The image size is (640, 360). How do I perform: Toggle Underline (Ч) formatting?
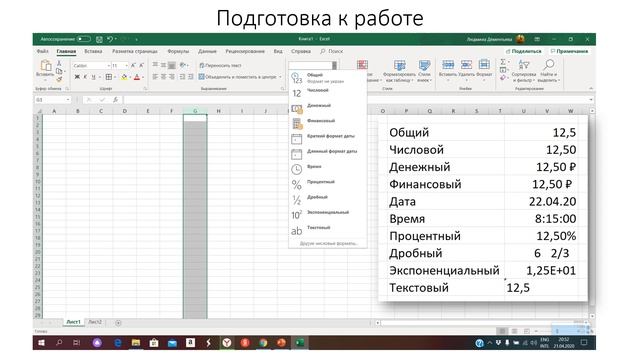[93, 77]
